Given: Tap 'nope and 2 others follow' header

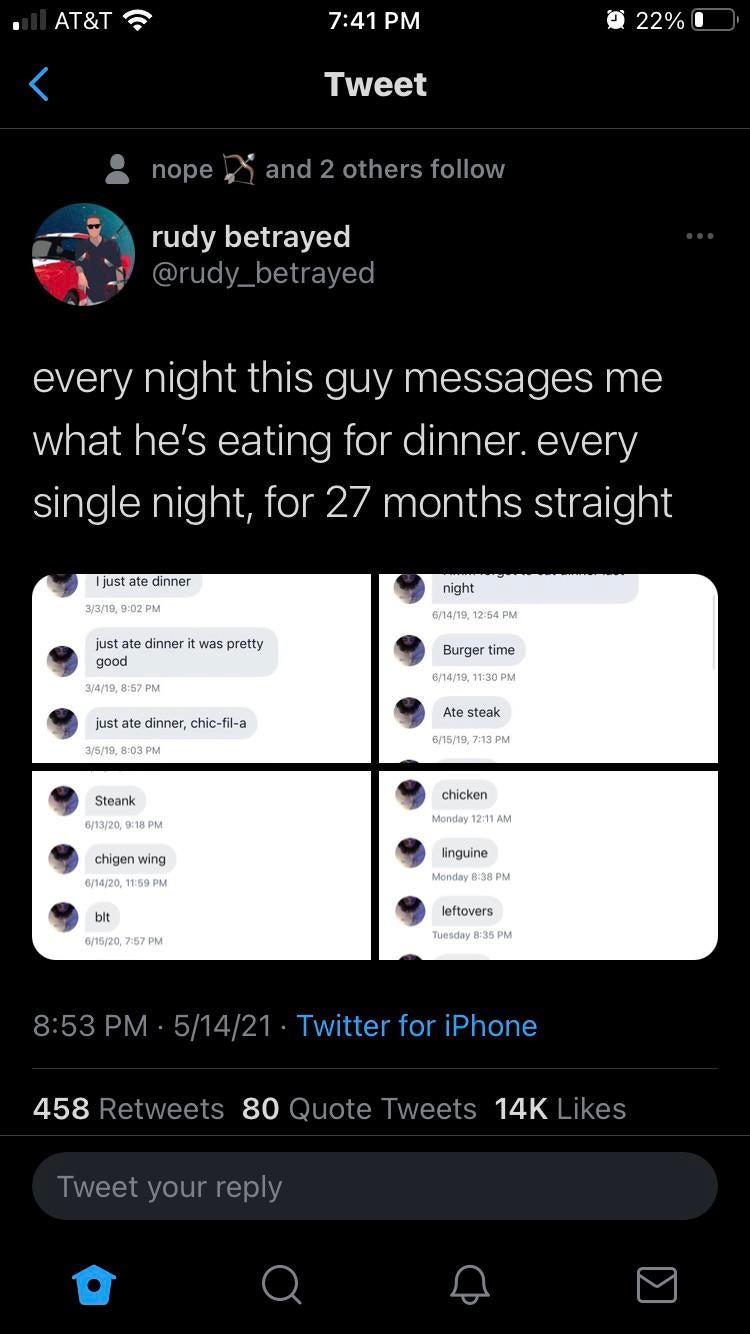Looking at the screenshot, I should tap(328, 168).
